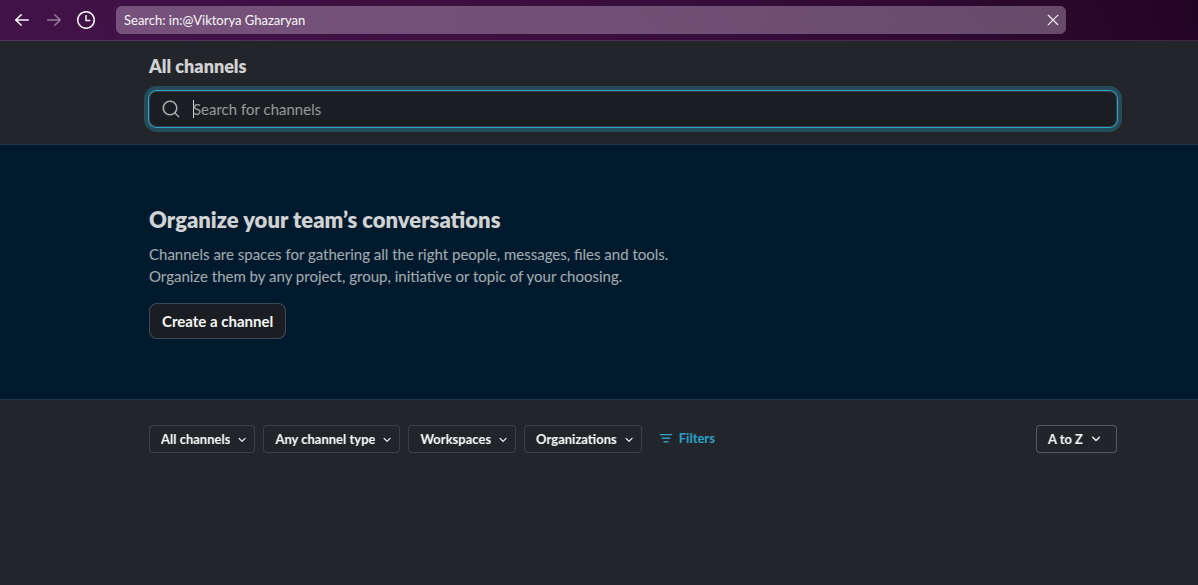Click the magnifier icon in channel search

point(171,110)
